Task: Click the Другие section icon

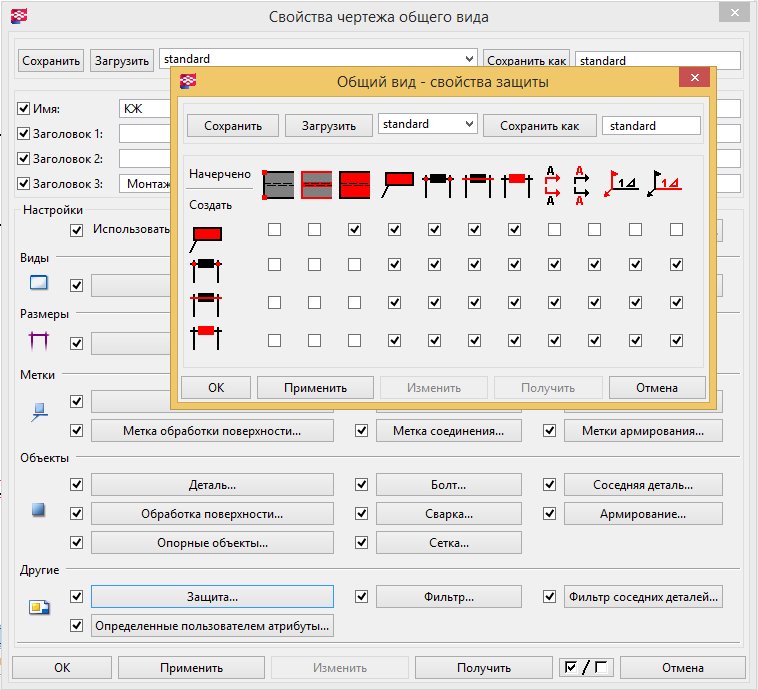Action: click(x=39, y=606)
